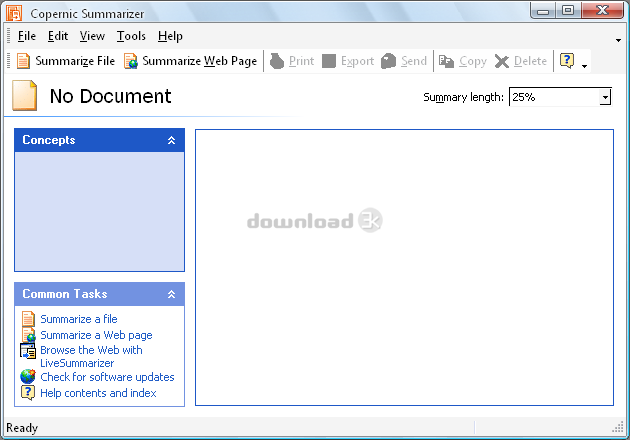Click the Summarize Web Page toolbar label

coord(200,61)
